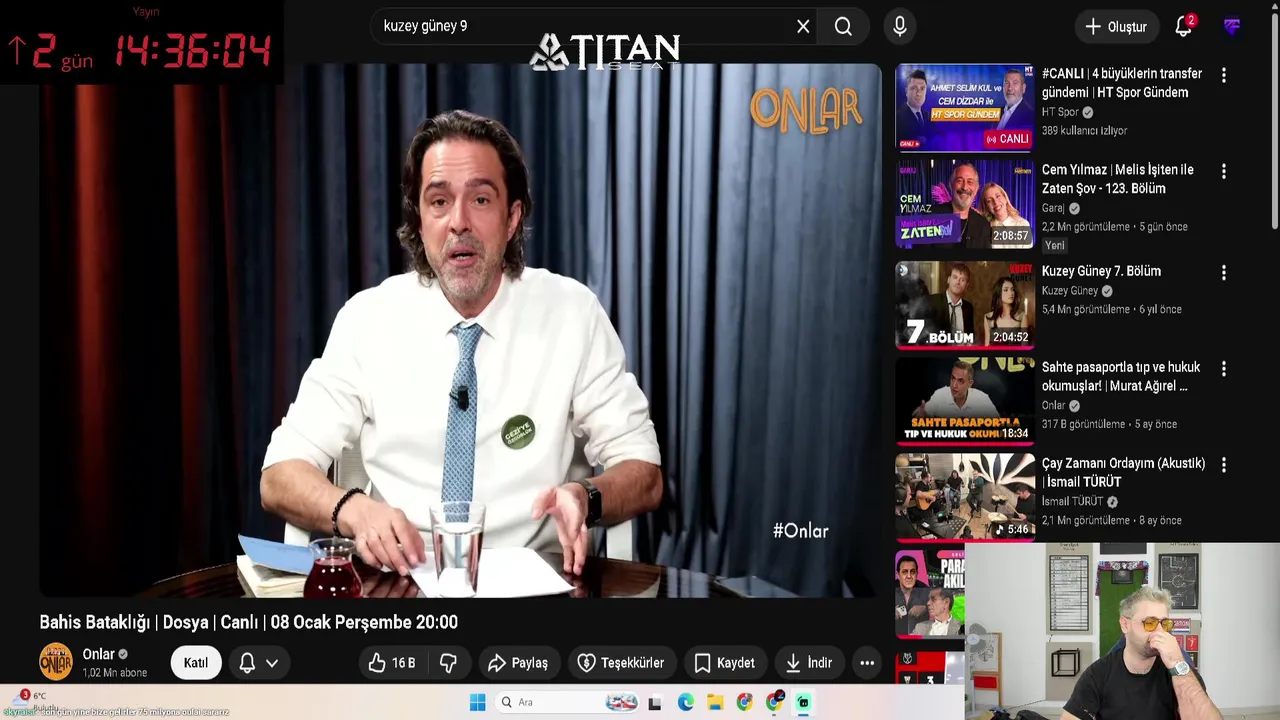Image resolution: width=1280 pixels, height=720 pixels.
Task: Open the account avatar menu
Action: (1232, 27)
